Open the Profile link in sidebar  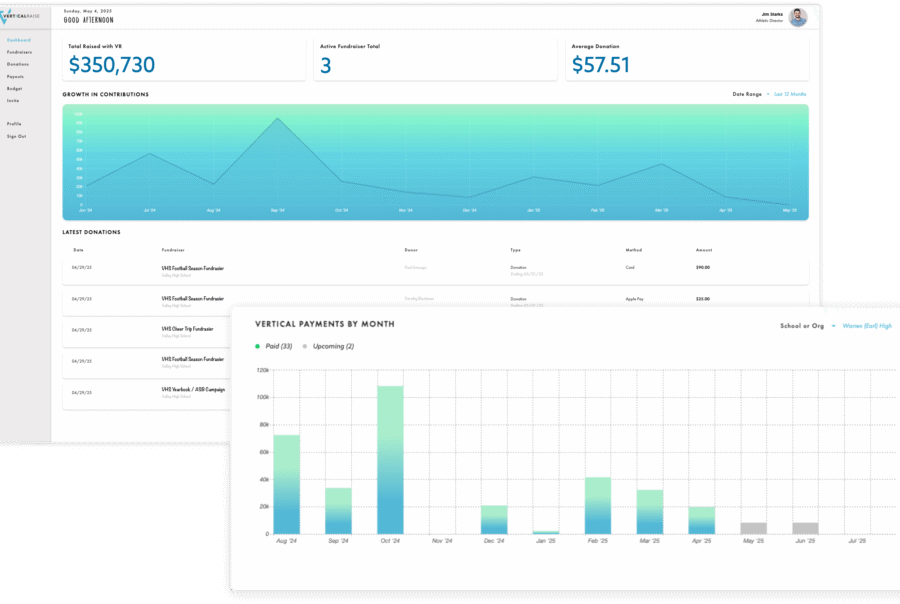click(14, 124)
